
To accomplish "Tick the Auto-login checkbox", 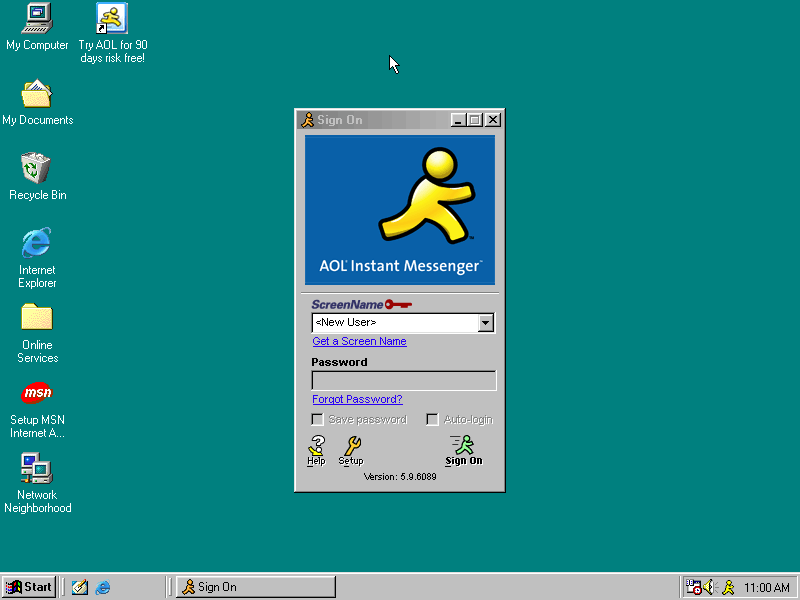I will point(432,419).
